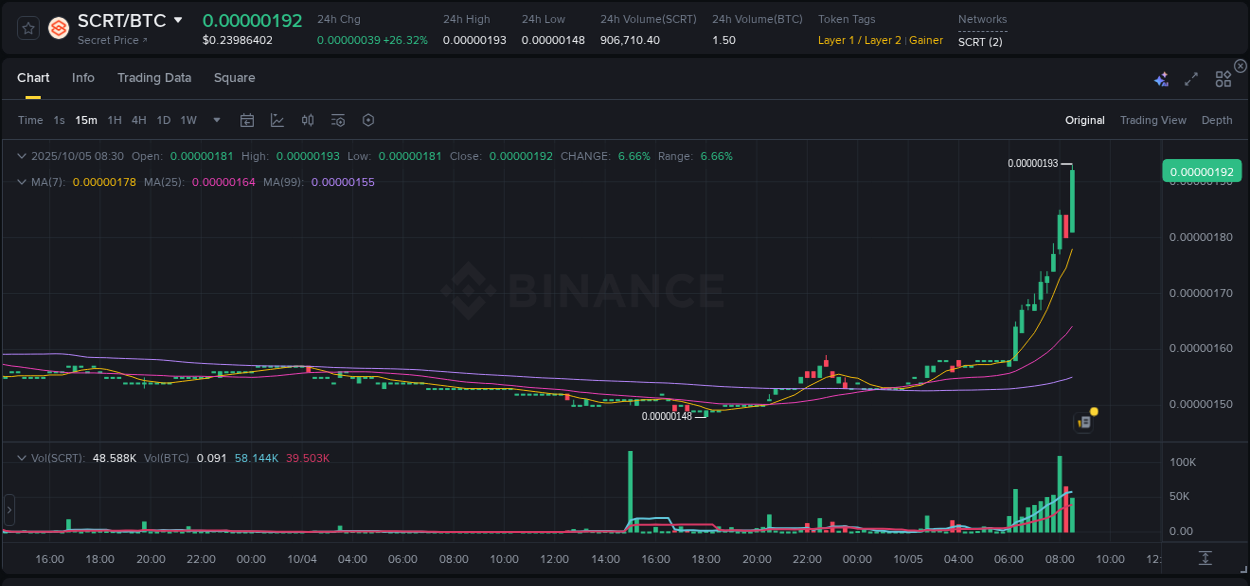The image size is (1250, 586).
Task: Open the AI chart analysis tool
Action: [x=1160, y=78]
